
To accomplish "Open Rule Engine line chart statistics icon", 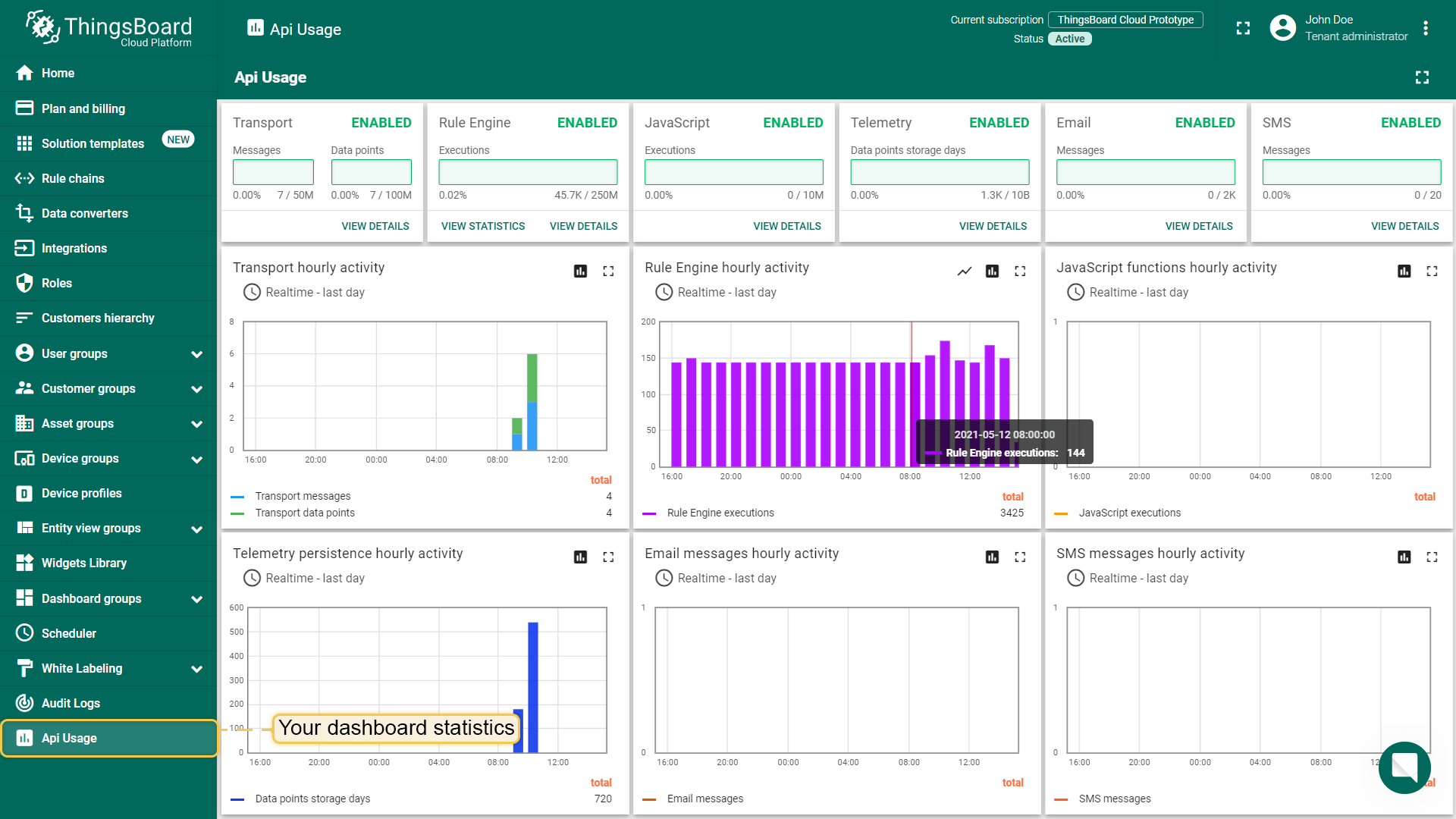I will tap(965, 271).
